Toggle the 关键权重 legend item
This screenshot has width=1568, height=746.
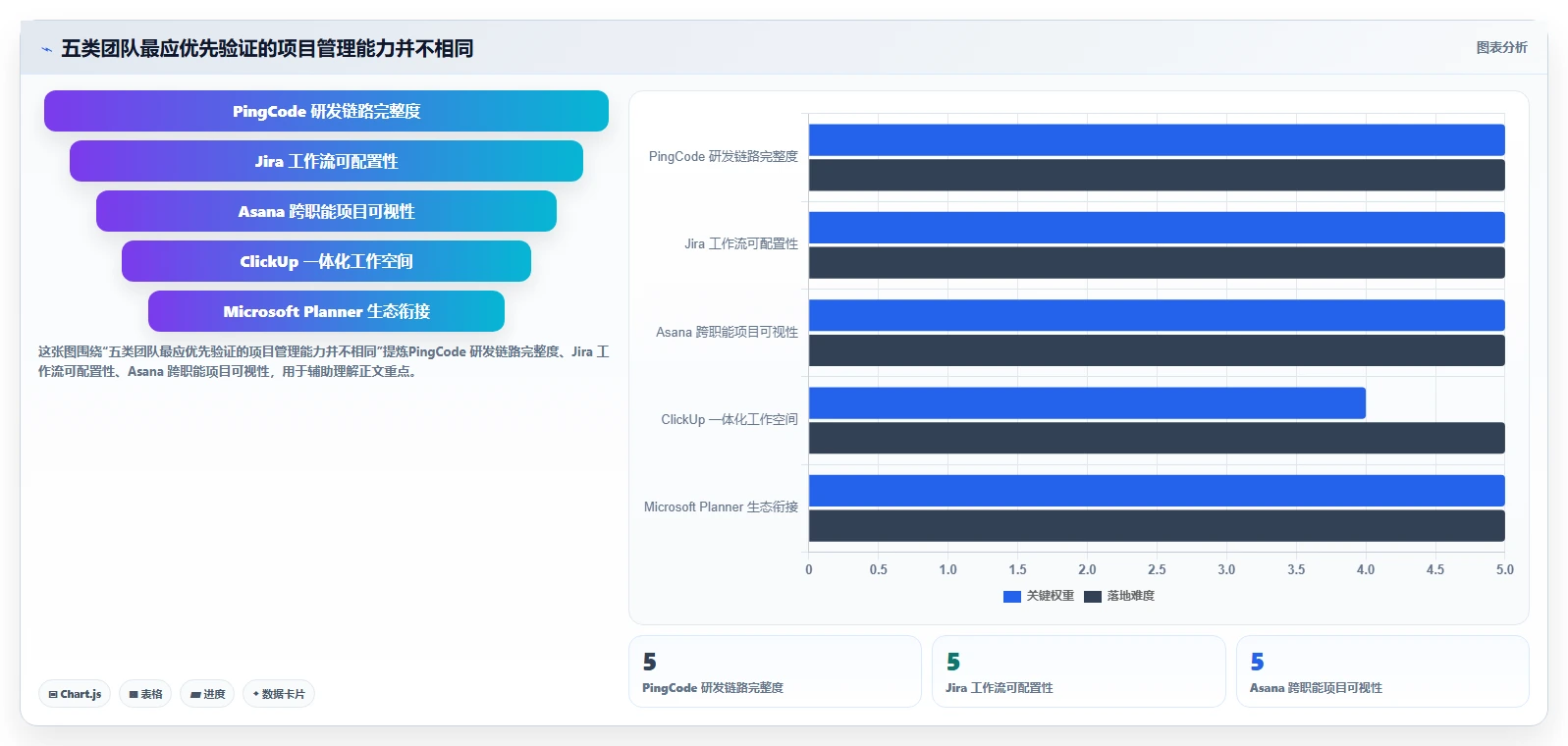coord(1039,596)
